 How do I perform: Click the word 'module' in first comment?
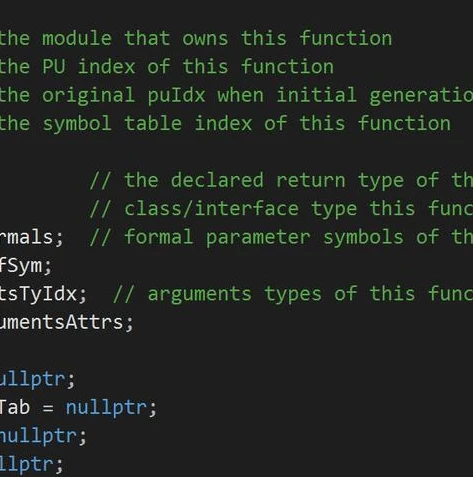tap(77, 38)
